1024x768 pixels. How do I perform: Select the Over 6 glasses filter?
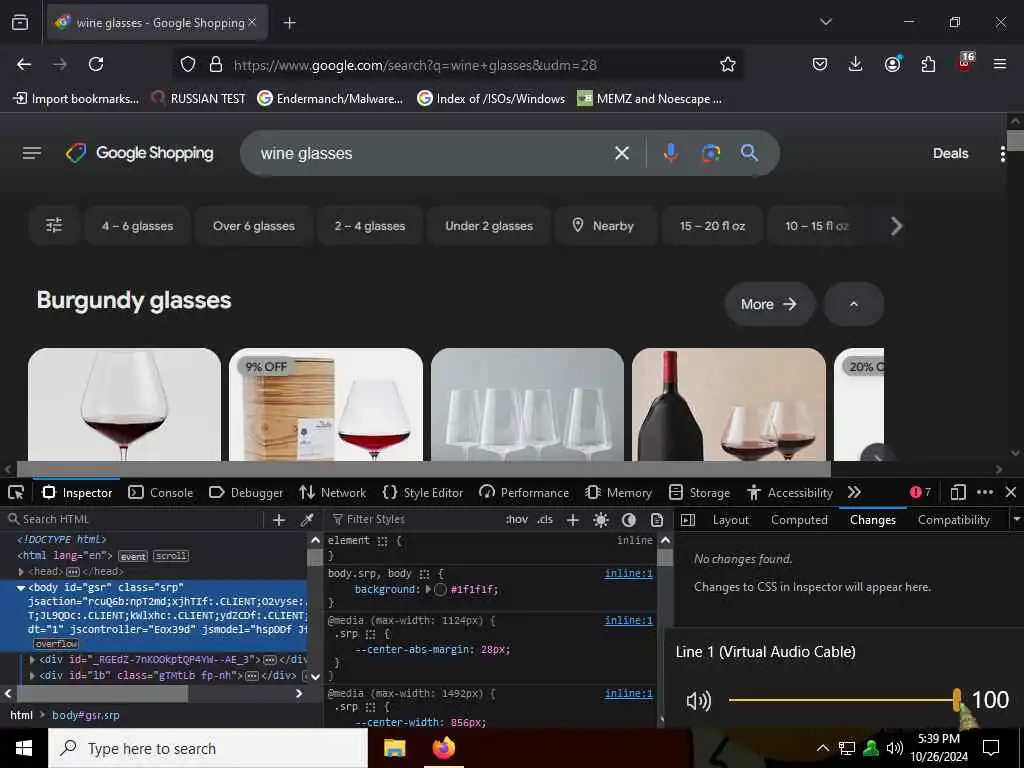(x=253, y=225)
